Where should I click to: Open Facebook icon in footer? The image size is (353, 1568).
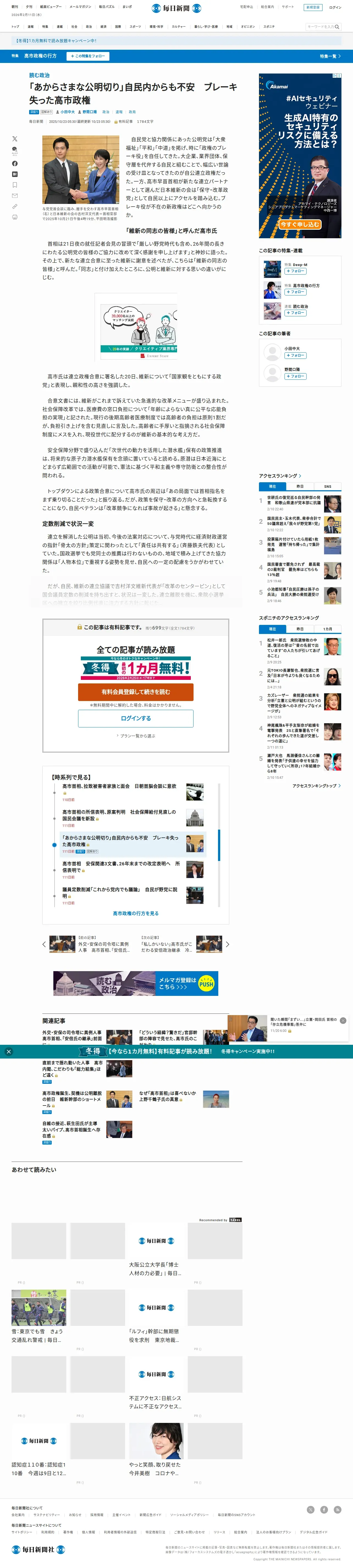pos(324,1509)
